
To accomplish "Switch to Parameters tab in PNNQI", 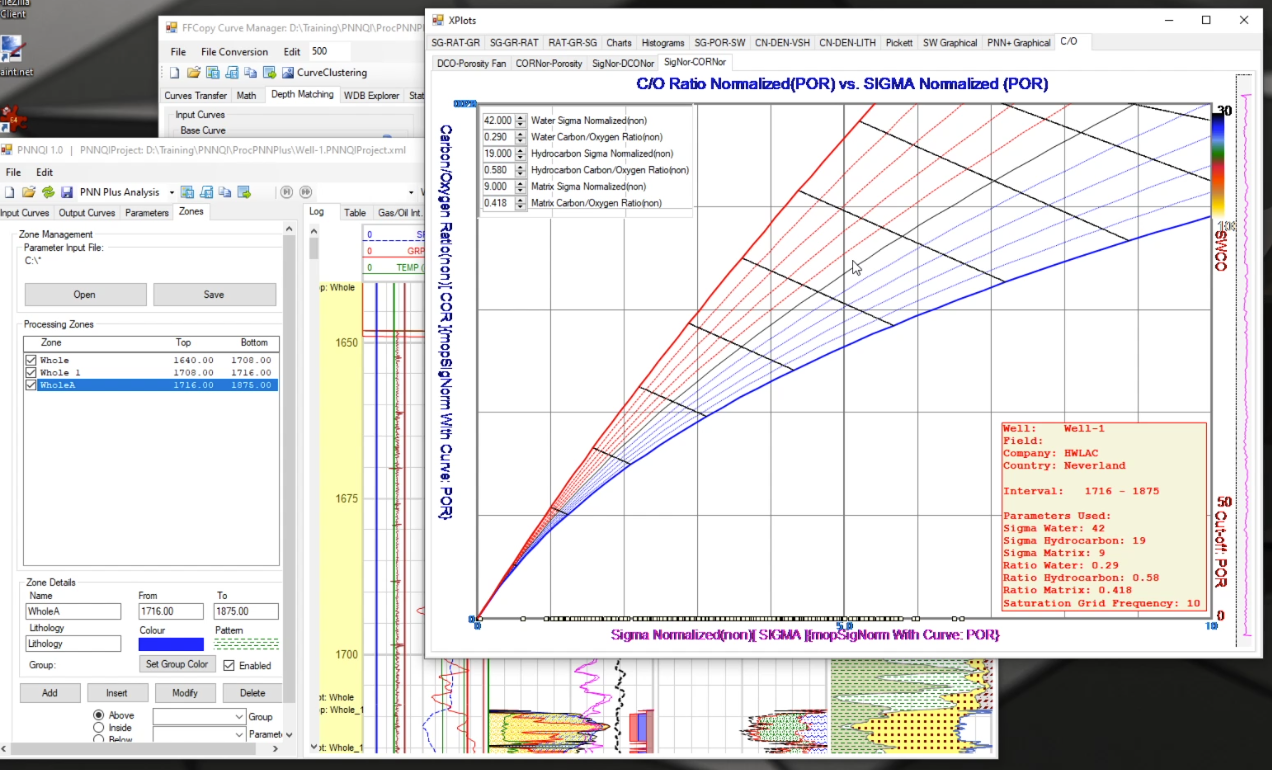I will point(147,213).
